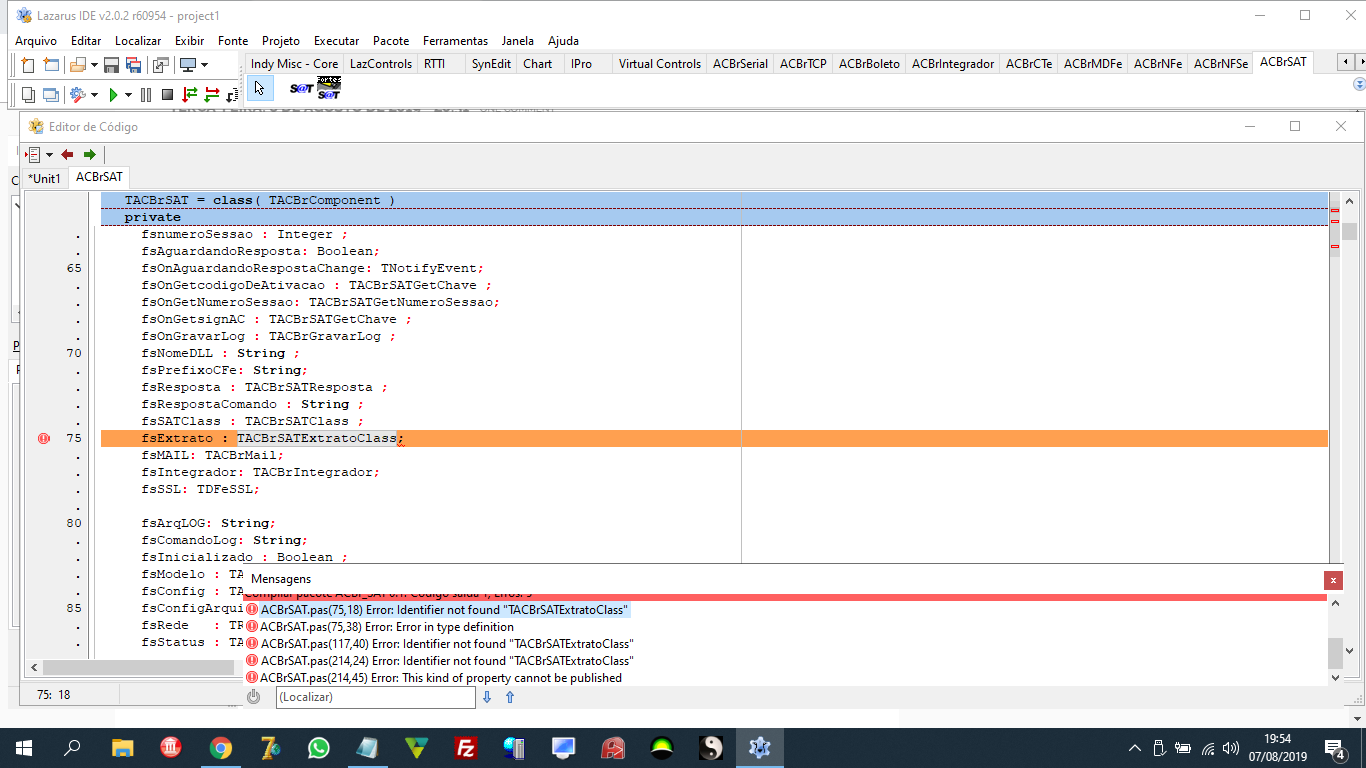This screenshot has height=768, width=1366.
Task: Open the Ferramentas menu
Action: [456, 41]
